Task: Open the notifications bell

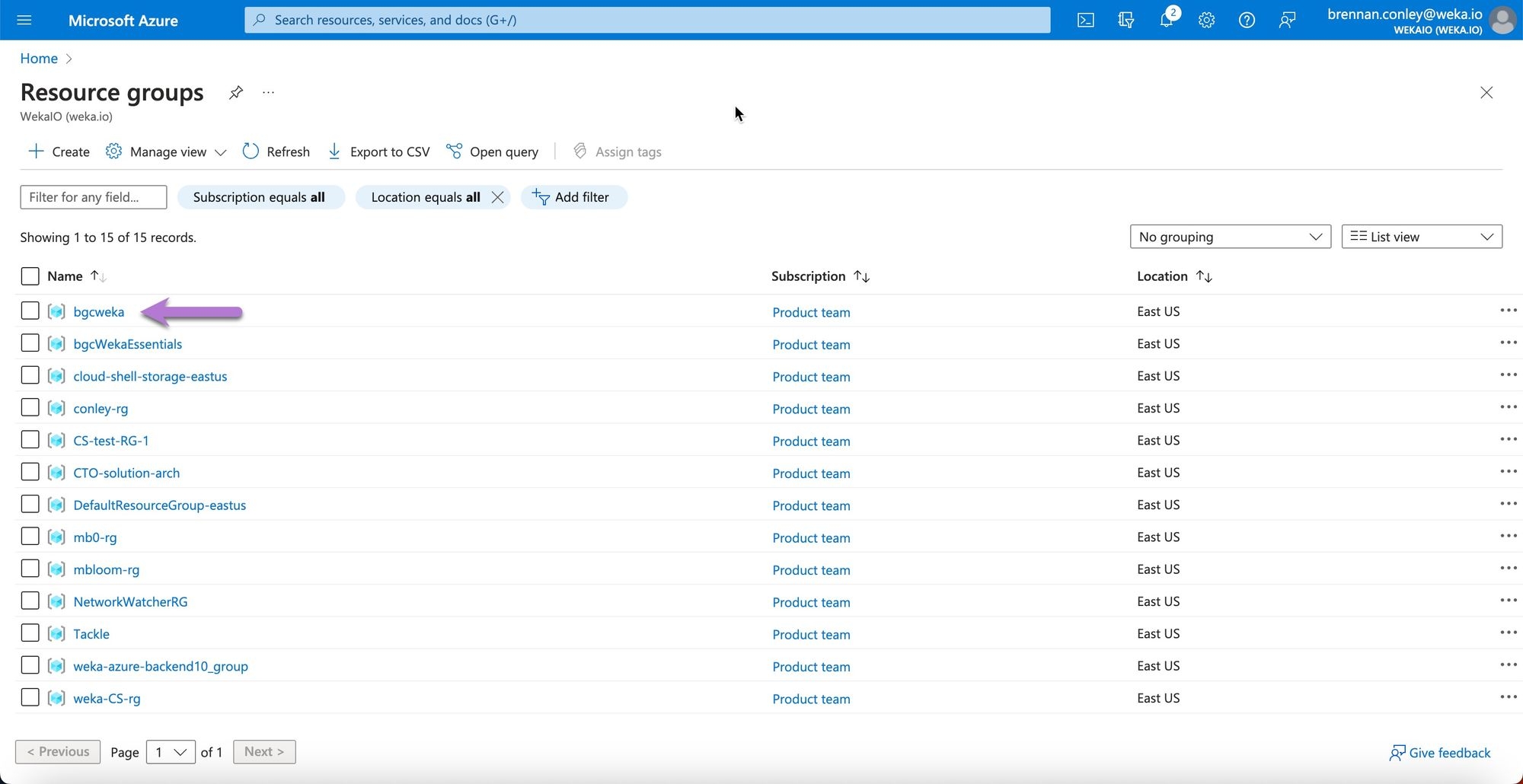Action: coord(1166,21)
